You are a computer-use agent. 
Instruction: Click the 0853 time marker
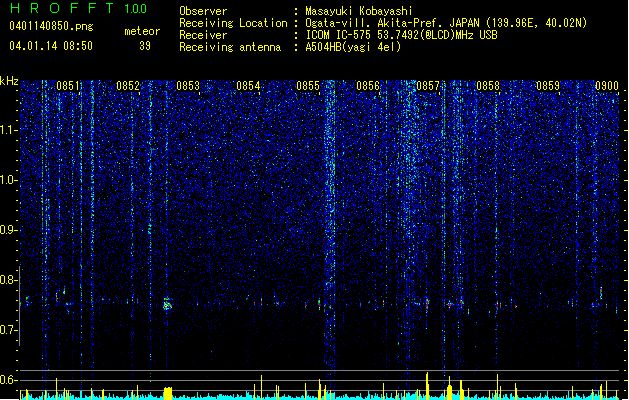click(188, 86)
